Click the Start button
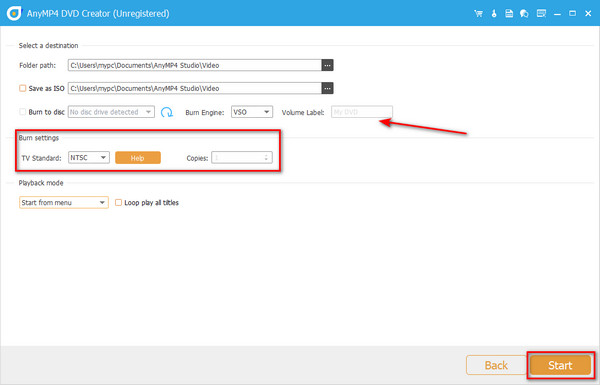This screenshot has height=385, width=600. pyautogui.click(x=561, y=365)
